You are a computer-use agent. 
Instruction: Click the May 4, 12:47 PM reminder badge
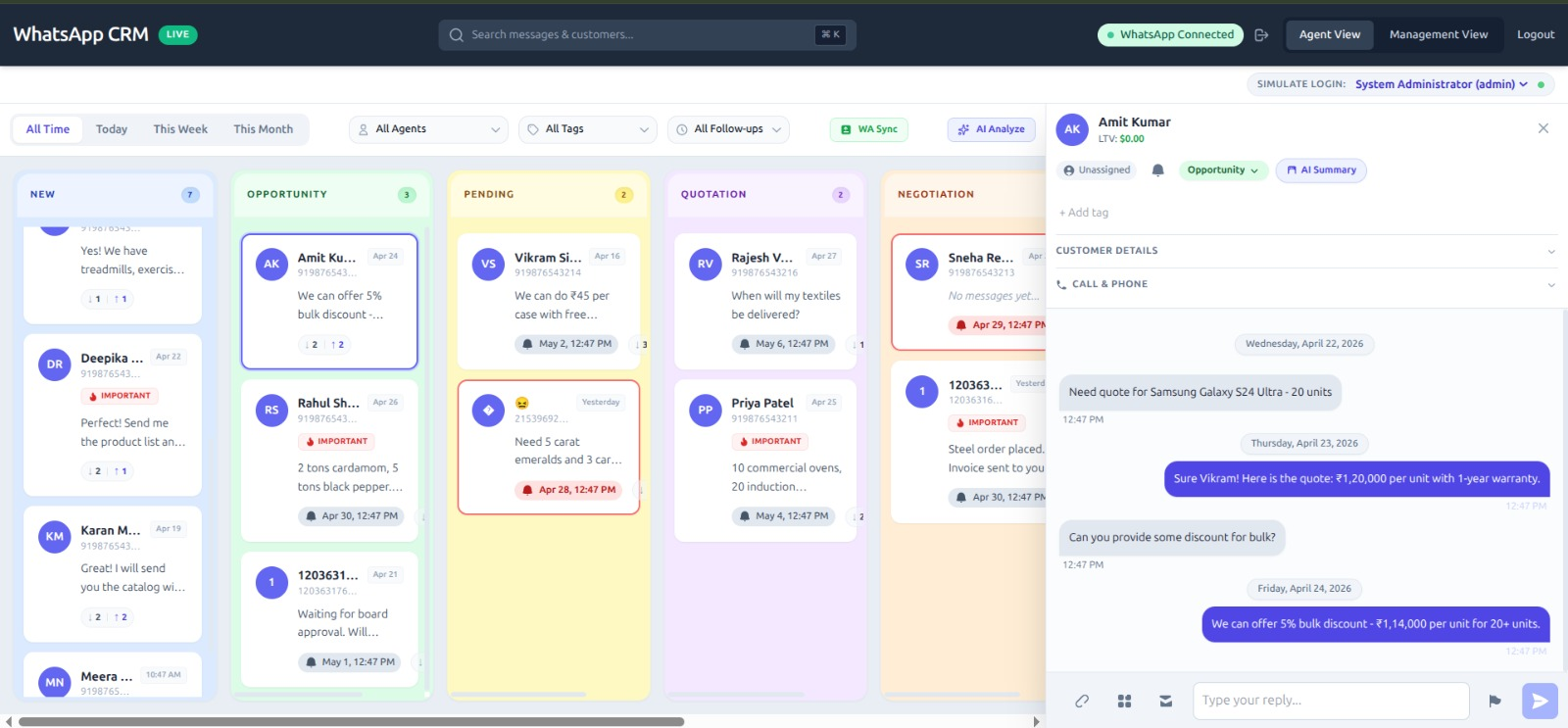pyautogui.click(x=783, y=516)
